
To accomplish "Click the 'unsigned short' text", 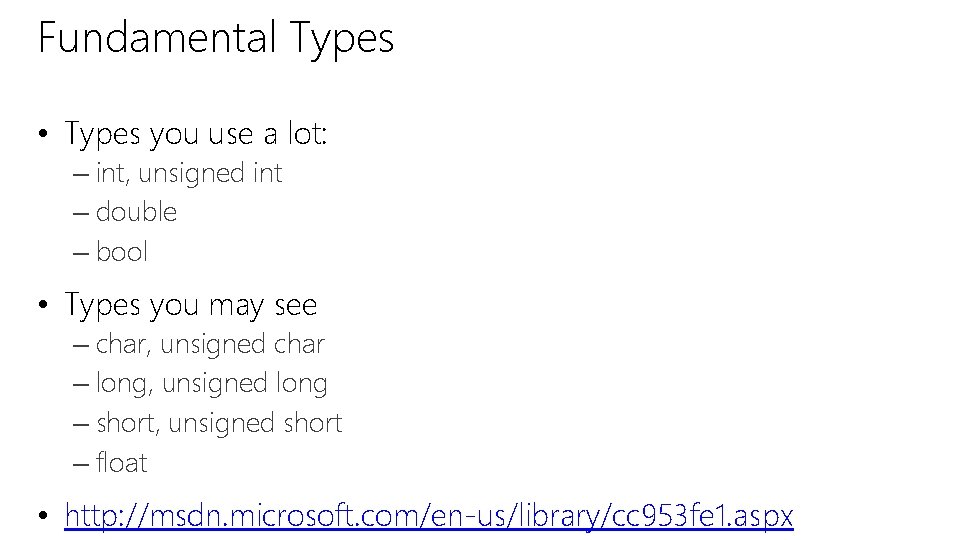I will tap(255, 424).
